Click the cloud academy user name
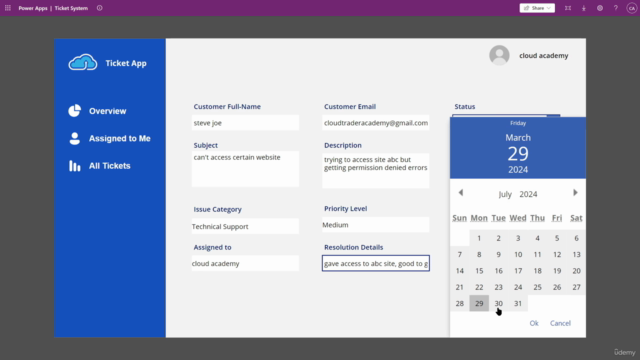Viewport: 640px width, 360px height. click(x=544, y=56)
